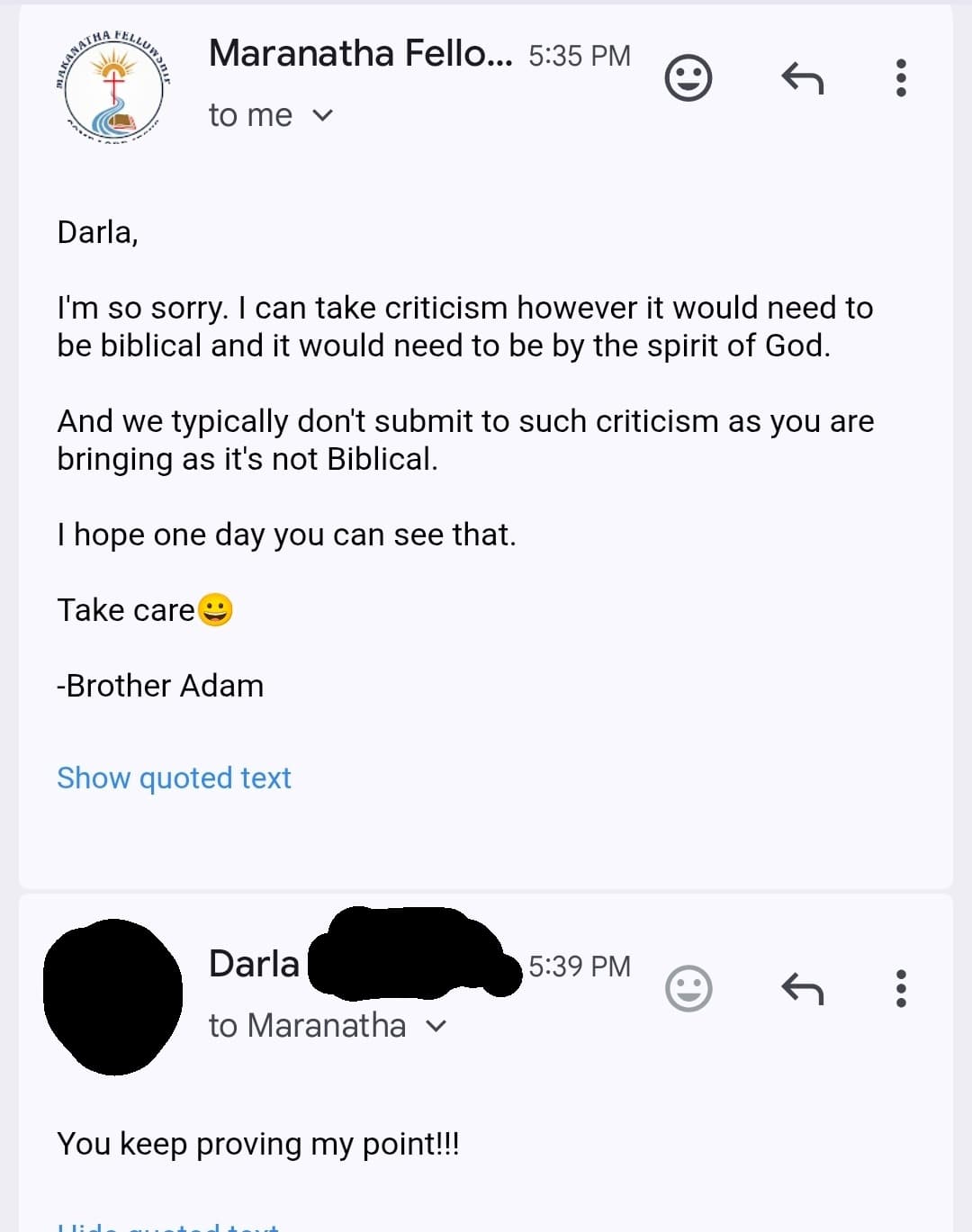Add emoji reaction to Maranatha Fellowship's email
The width and height of the screenshot is (972, 1232).
tap(688, 78)
